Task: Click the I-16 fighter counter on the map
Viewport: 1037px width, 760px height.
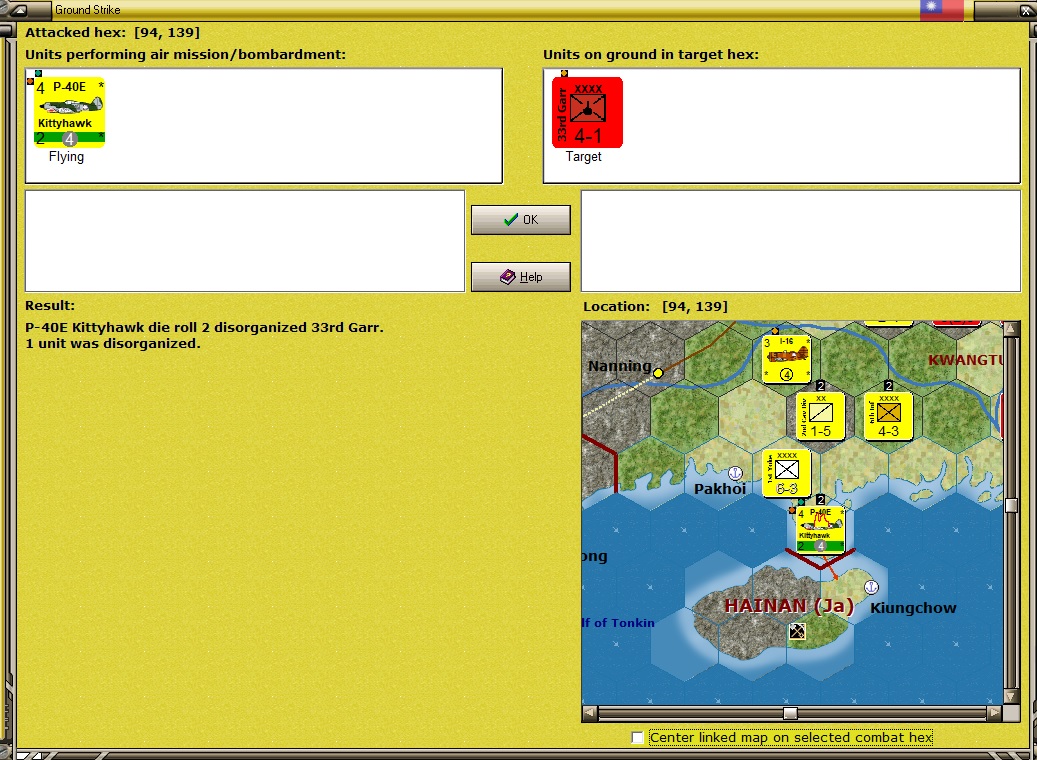Action: pos(786,359)
